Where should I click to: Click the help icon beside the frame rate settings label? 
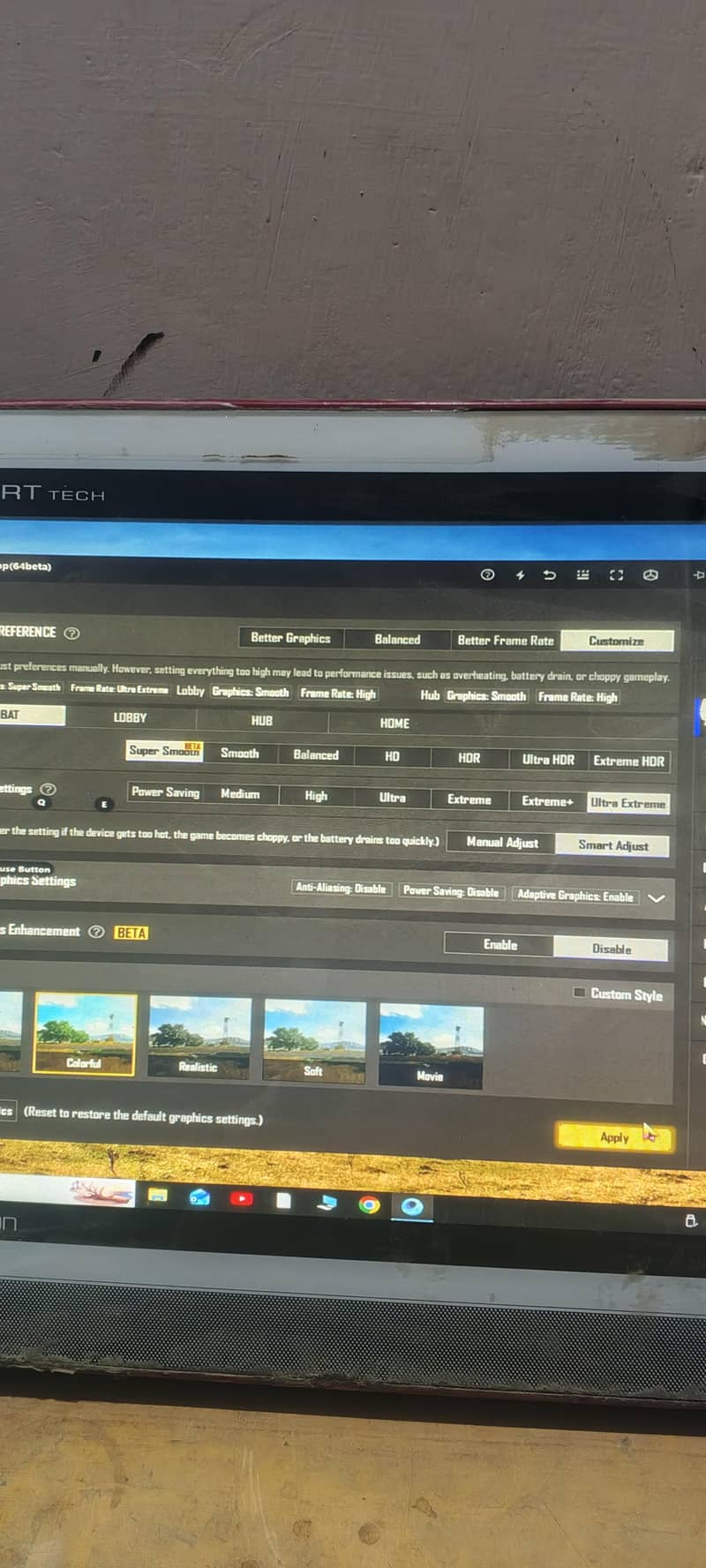(x=49, y=789)
